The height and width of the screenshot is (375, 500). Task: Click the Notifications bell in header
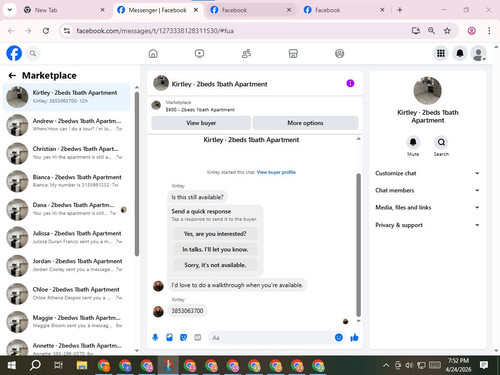(460, 53)
